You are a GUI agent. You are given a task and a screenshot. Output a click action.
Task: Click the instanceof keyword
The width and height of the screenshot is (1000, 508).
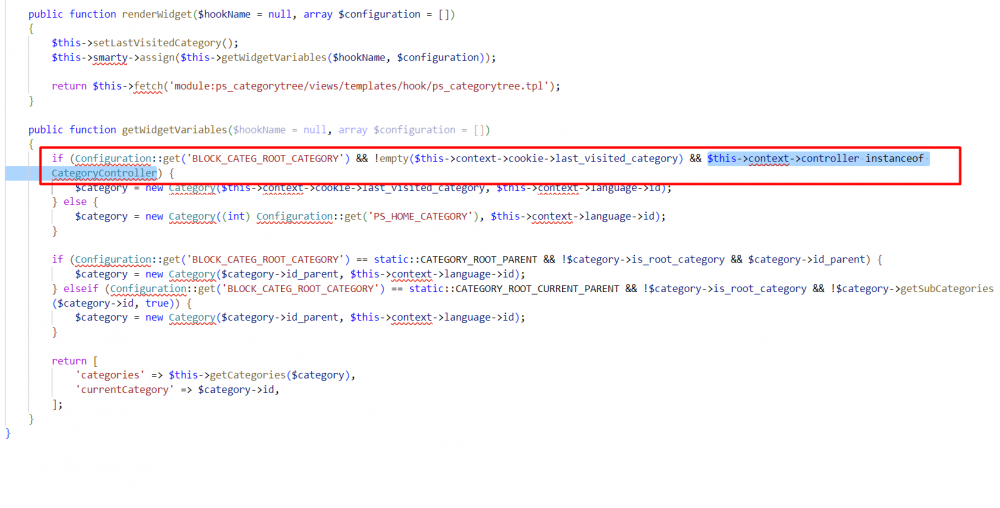click(894, 158)
